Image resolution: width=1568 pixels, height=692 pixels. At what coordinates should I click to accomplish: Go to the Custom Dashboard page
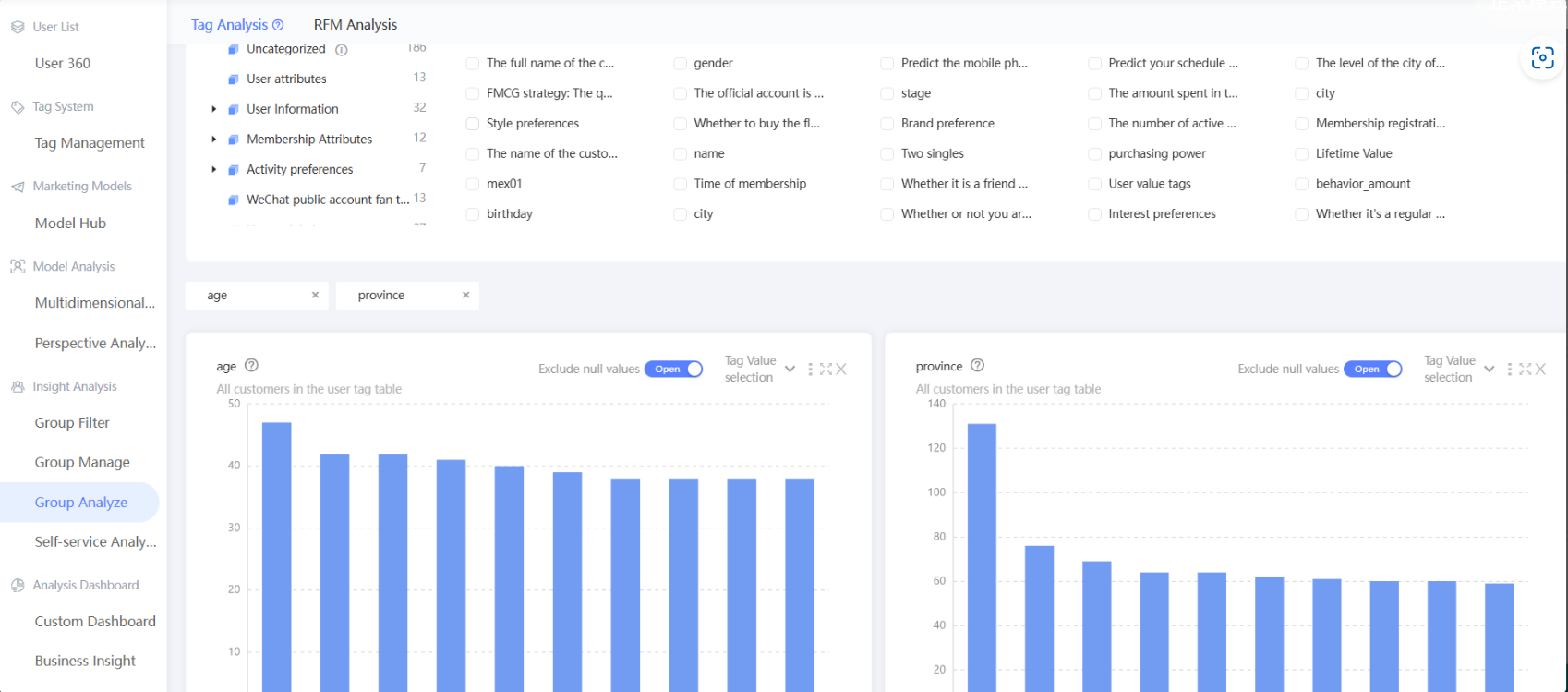coord(95,622)
